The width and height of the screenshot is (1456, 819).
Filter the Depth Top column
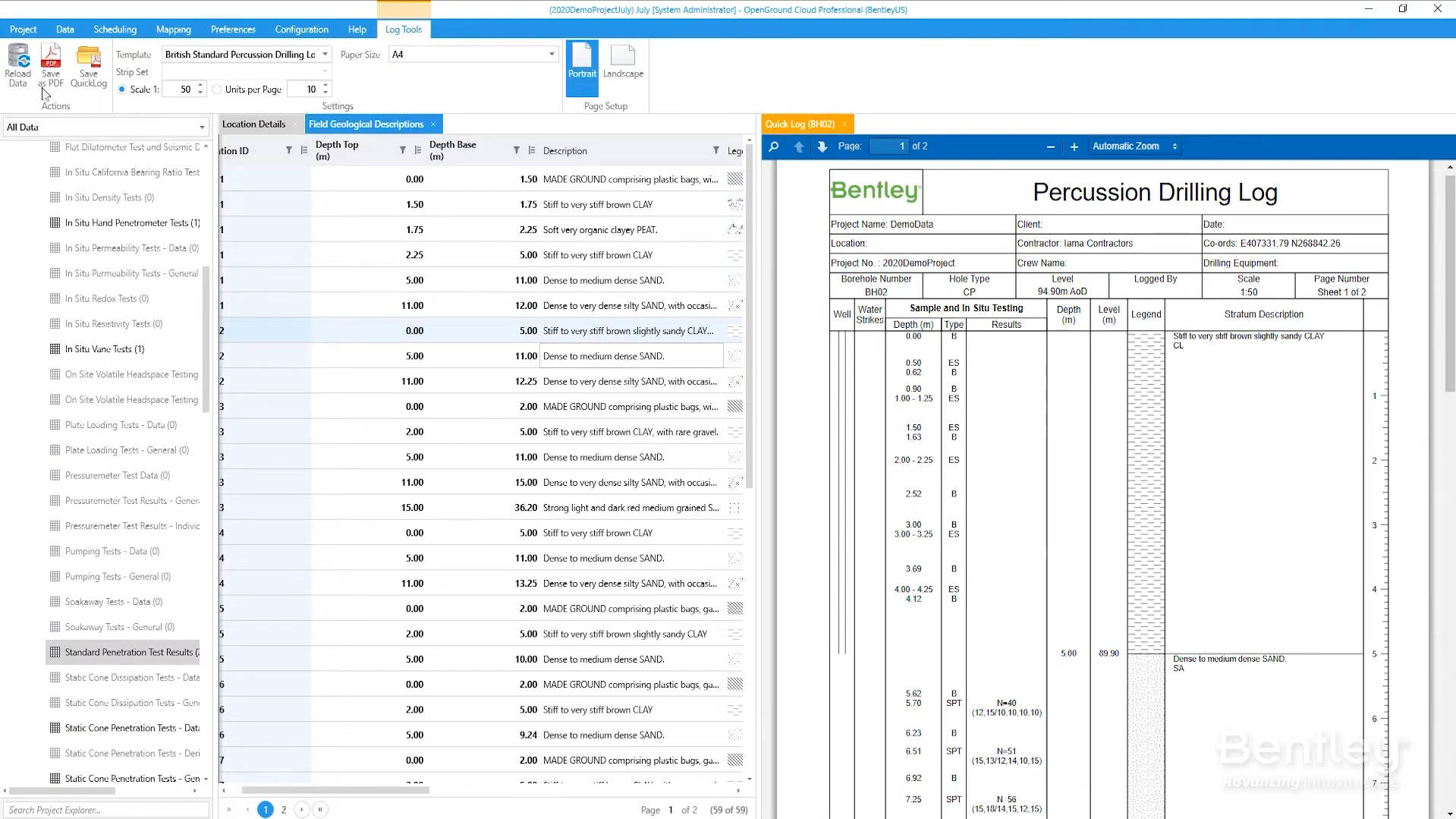click(x=403, y=150)
